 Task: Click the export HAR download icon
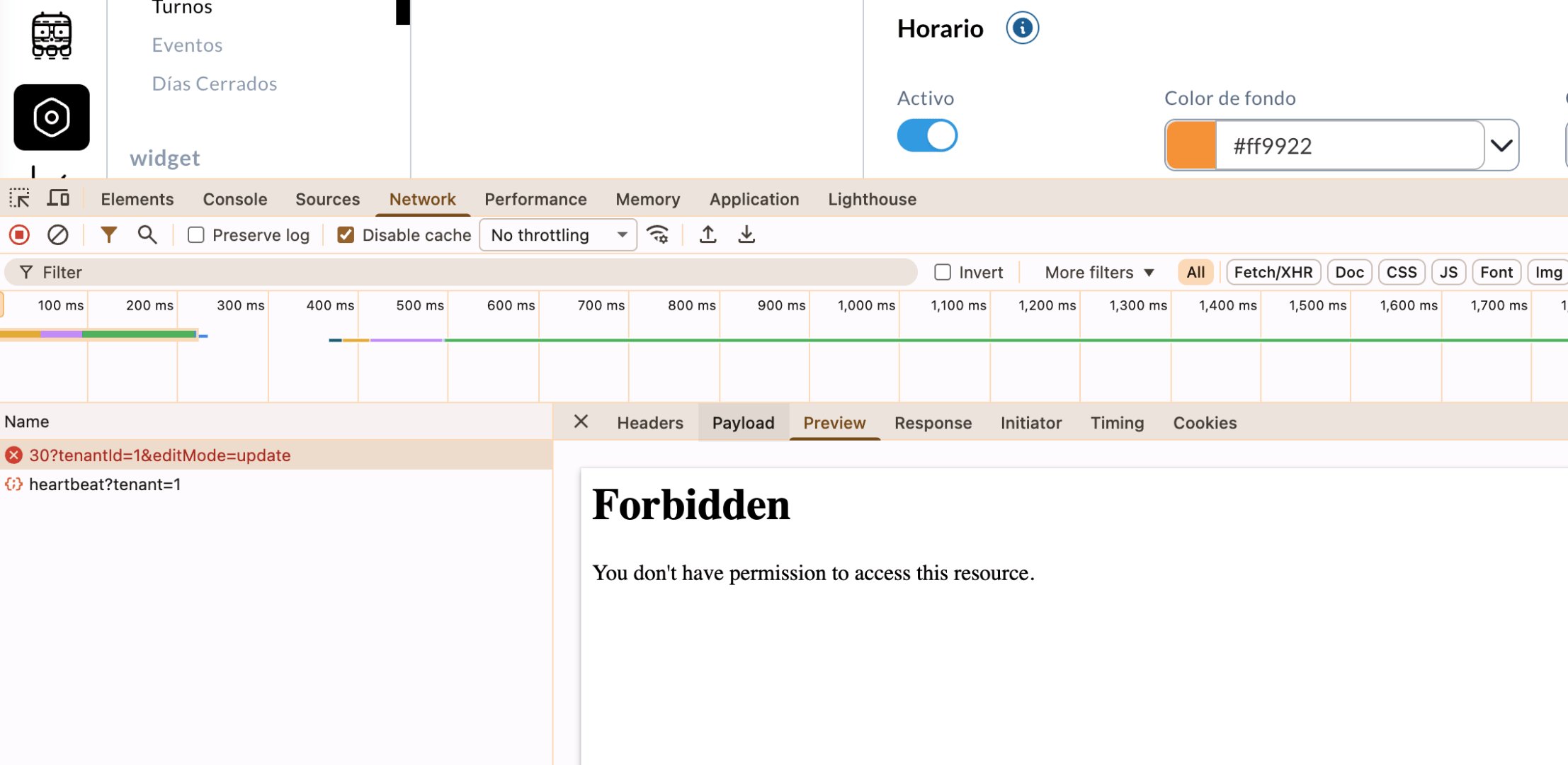(x=746, y=234)
